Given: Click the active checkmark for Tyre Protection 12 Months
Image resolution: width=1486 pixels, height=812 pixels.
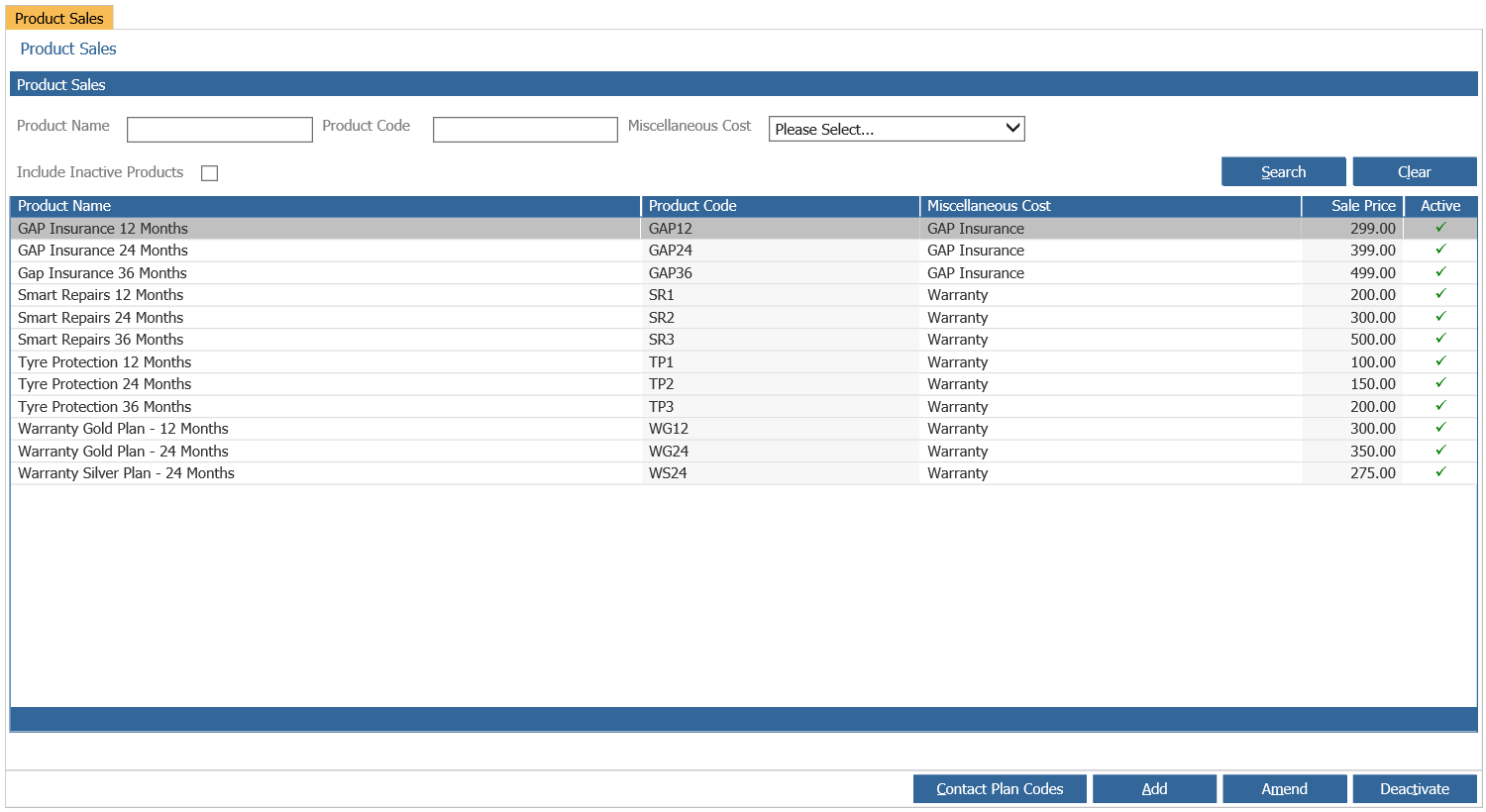Looking at the screenshot, I should point(1440,361).
